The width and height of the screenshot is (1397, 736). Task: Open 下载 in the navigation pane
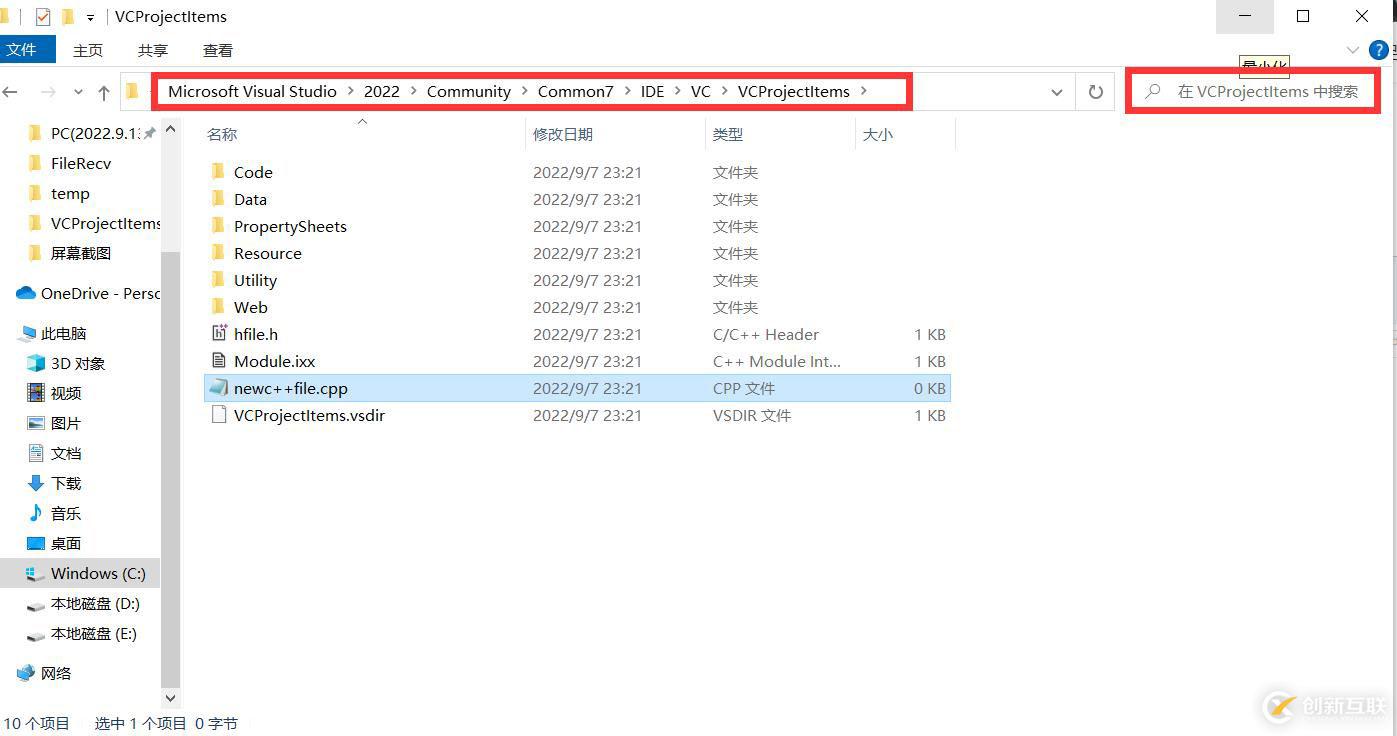click(66, 483)
